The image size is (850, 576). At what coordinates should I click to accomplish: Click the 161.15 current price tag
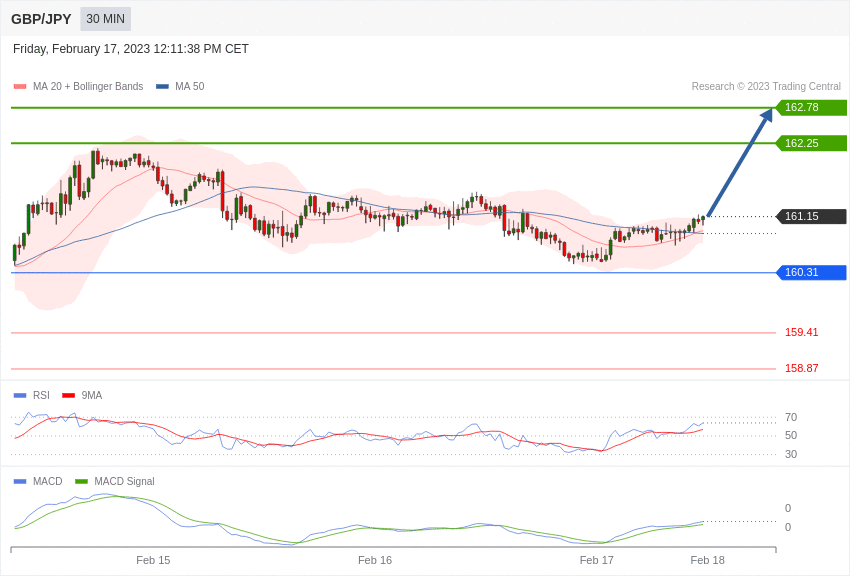(812, 216)
